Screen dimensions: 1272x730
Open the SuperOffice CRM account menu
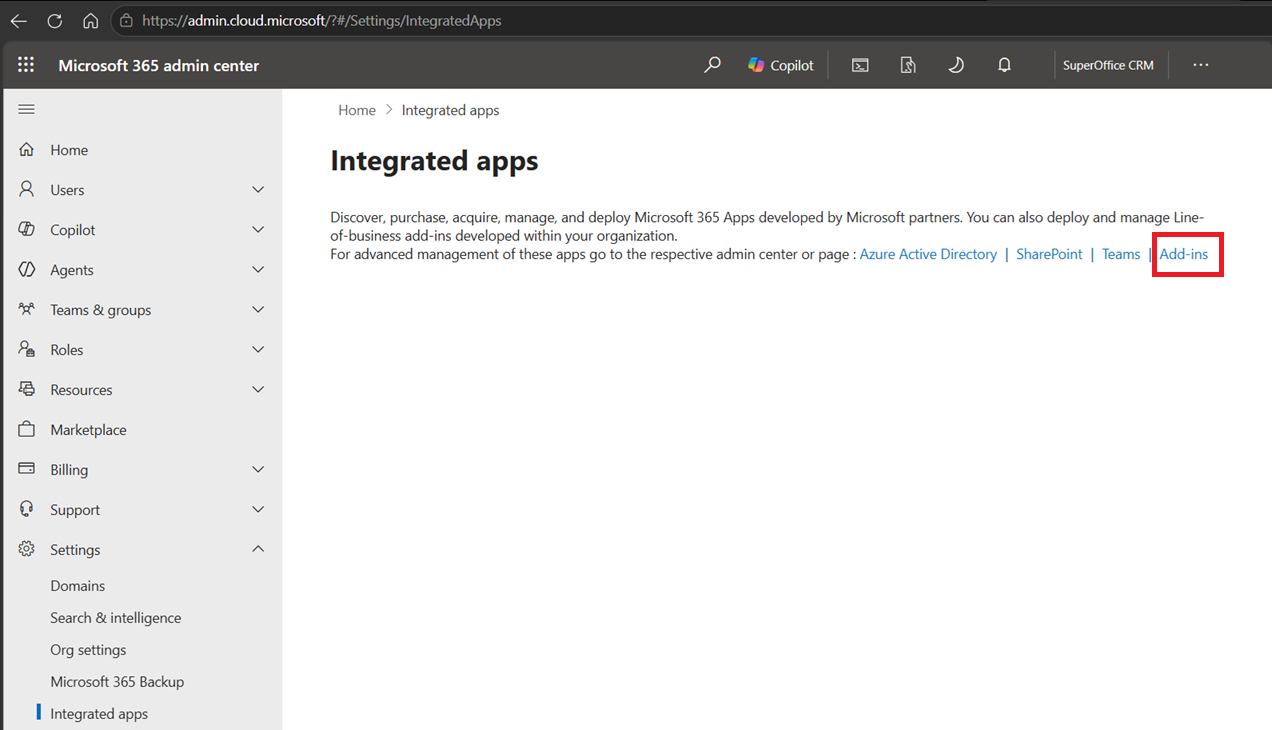(x=1108, y=65)
